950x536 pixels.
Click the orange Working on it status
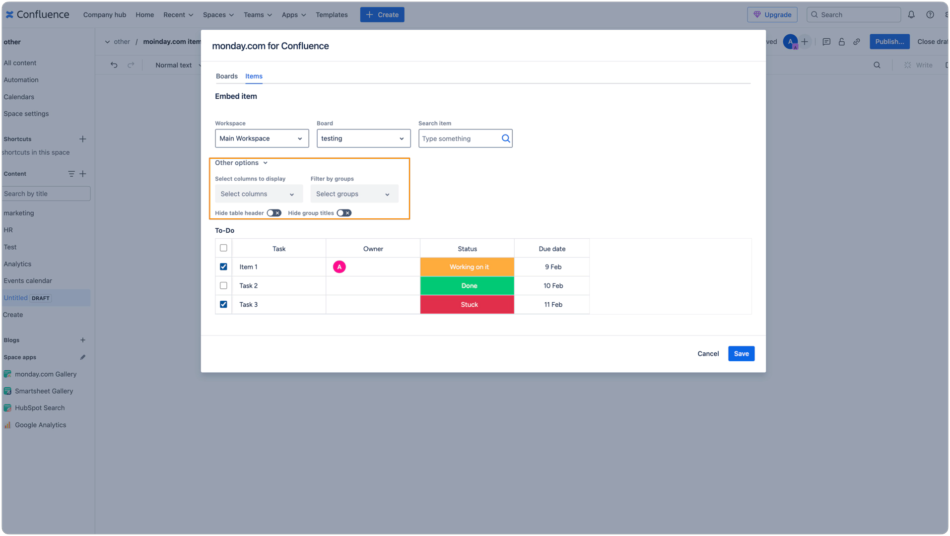point(467,266)
